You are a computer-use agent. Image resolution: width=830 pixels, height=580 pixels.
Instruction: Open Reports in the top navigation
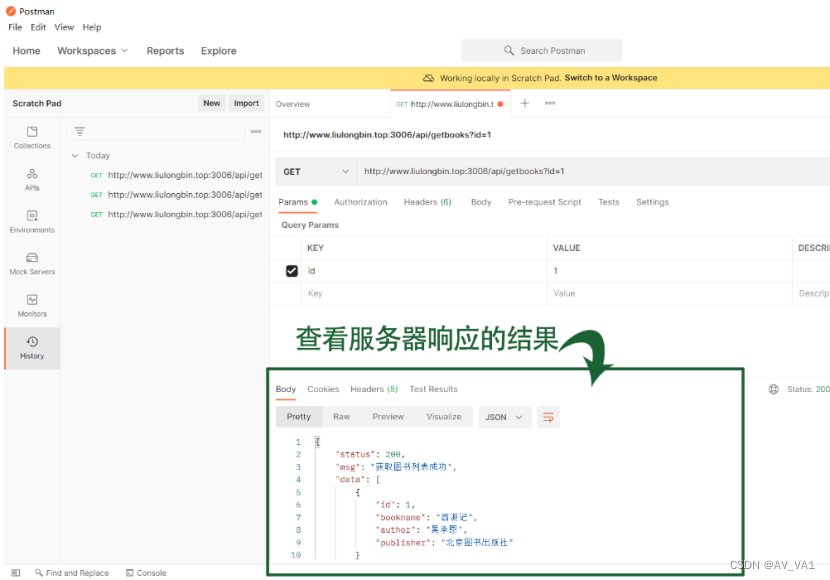(x=165, y=51)
